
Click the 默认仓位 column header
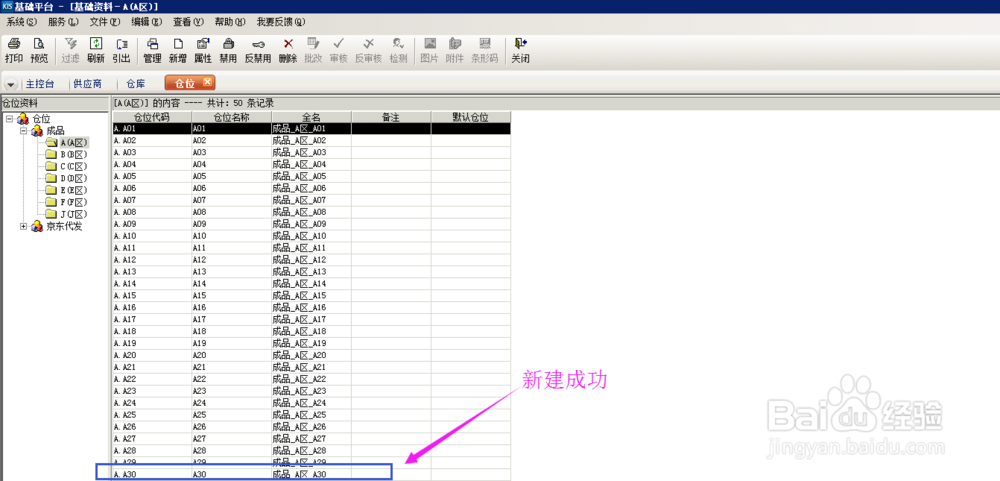point(471,117)
